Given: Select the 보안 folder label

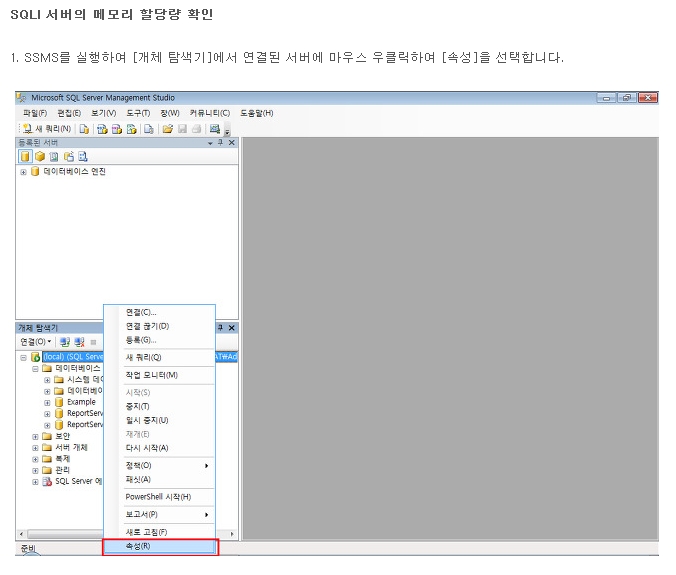Looking at the screenshot, I should [x=63, y=436].
